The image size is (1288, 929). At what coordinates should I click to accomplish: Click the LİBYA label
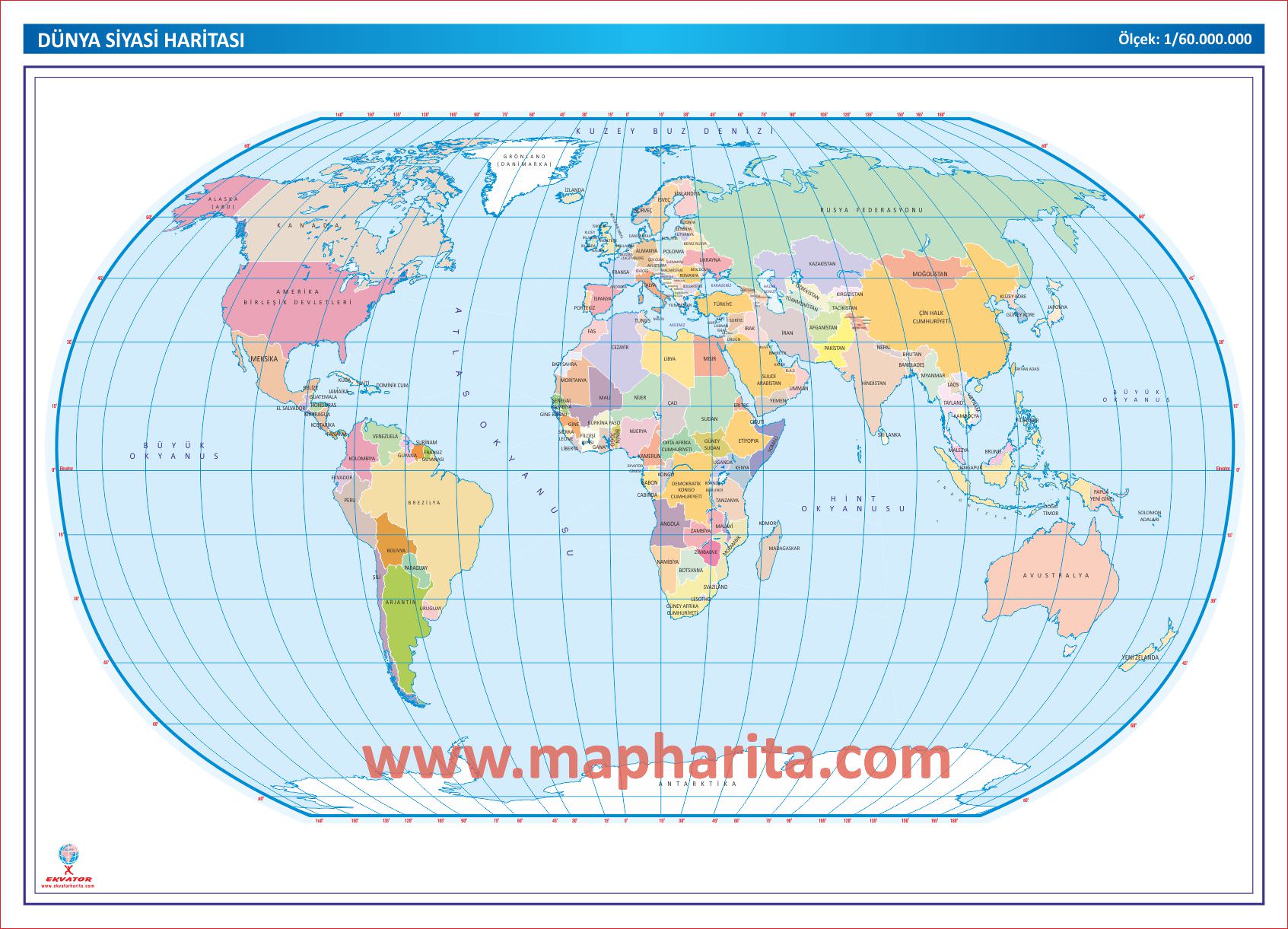point(669,358)
